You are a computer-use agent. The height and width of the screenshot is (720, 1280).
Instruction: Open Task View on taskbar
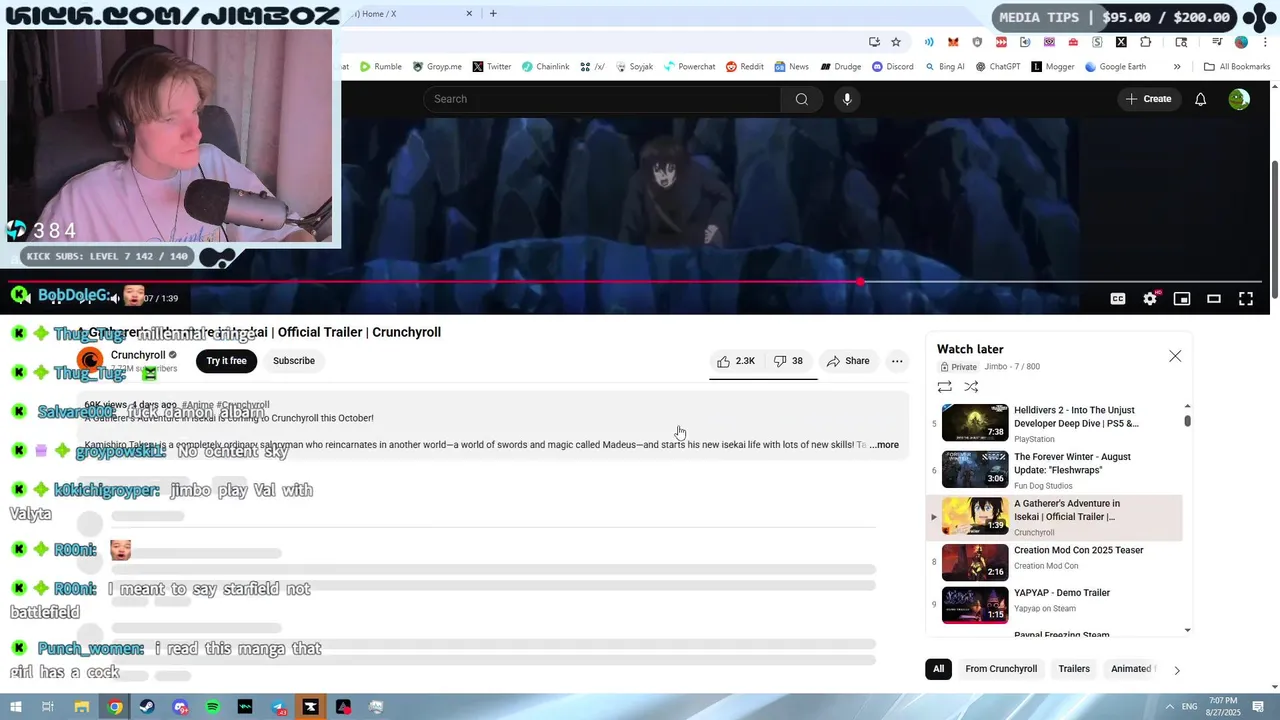coord(48,707)
